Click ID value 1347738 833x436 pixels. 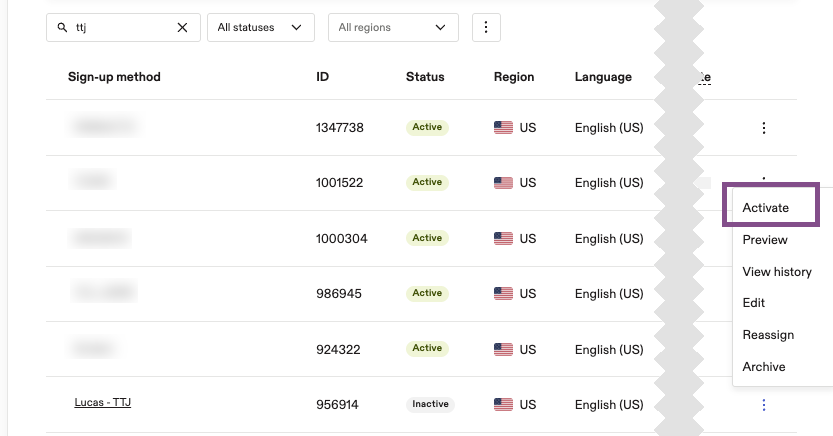click(339, 127)
